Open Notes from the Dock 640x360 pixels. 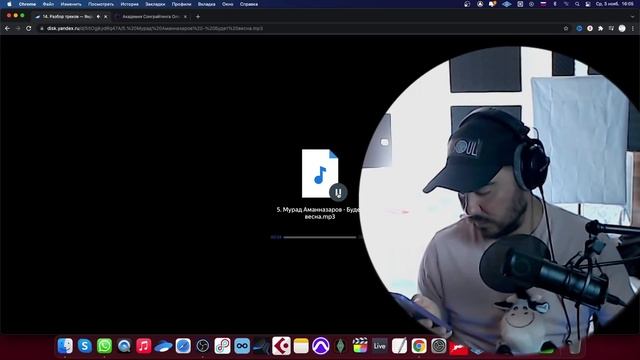tap(301, 346)
